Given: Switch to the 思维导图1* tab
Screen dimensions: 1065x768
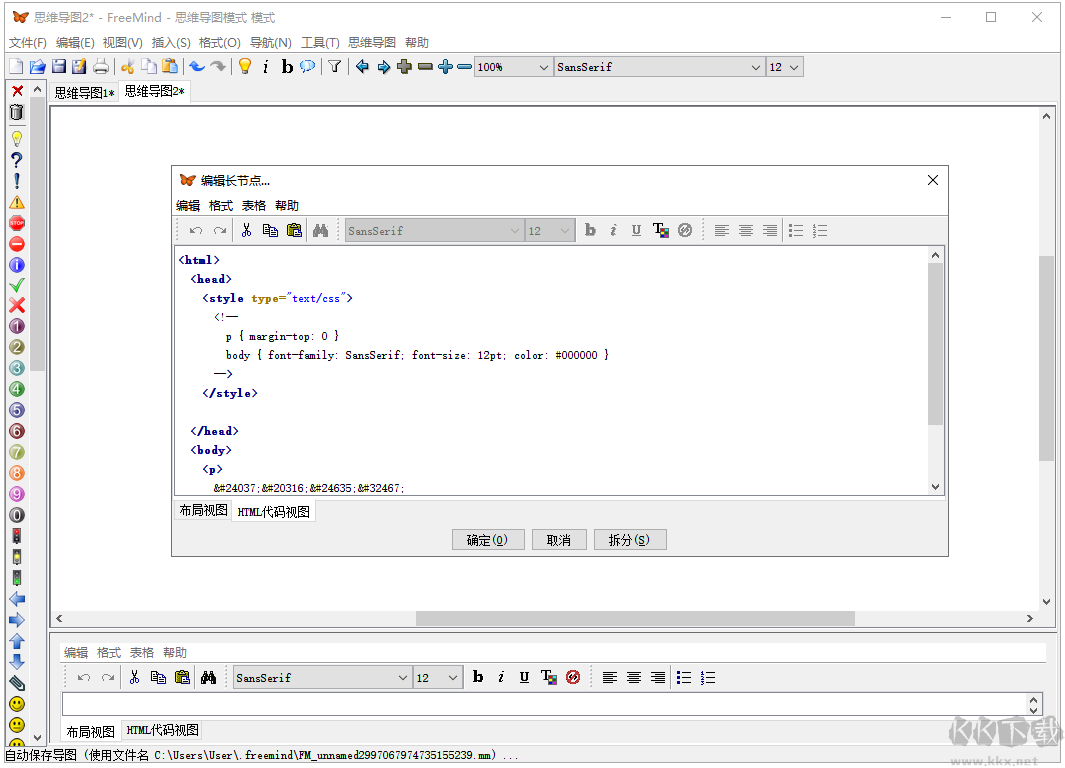Looking at the screenshot, I should [x=84, y=92].
